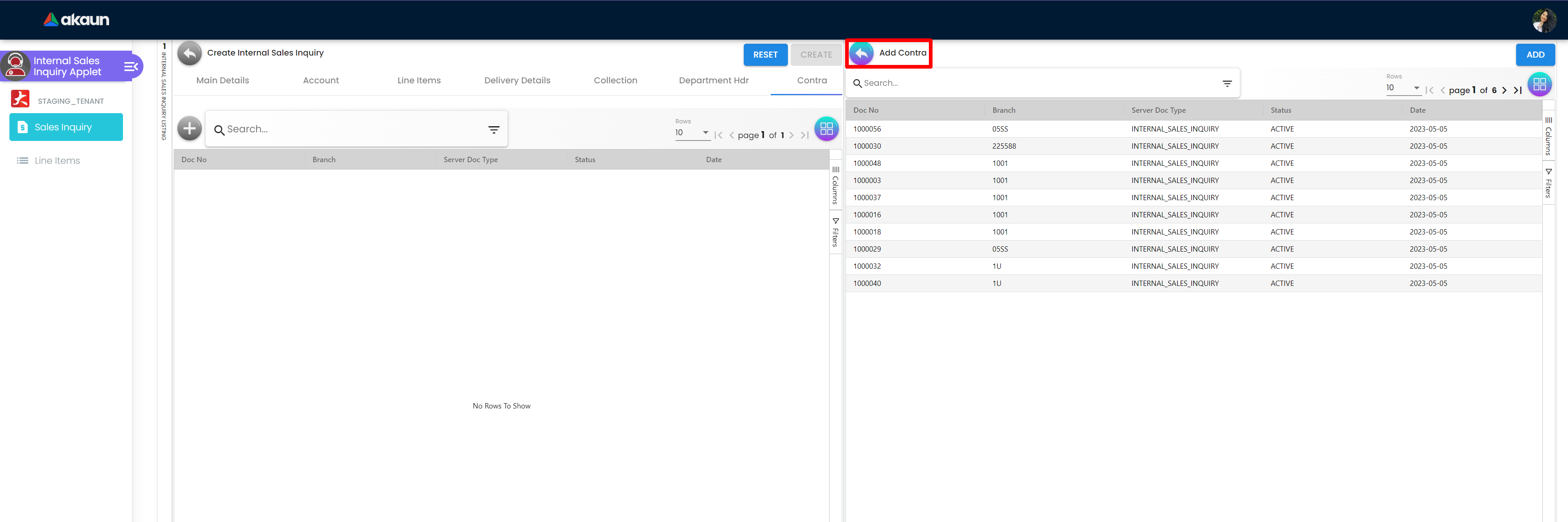Switch to the Line Items tab

[419, 80]
